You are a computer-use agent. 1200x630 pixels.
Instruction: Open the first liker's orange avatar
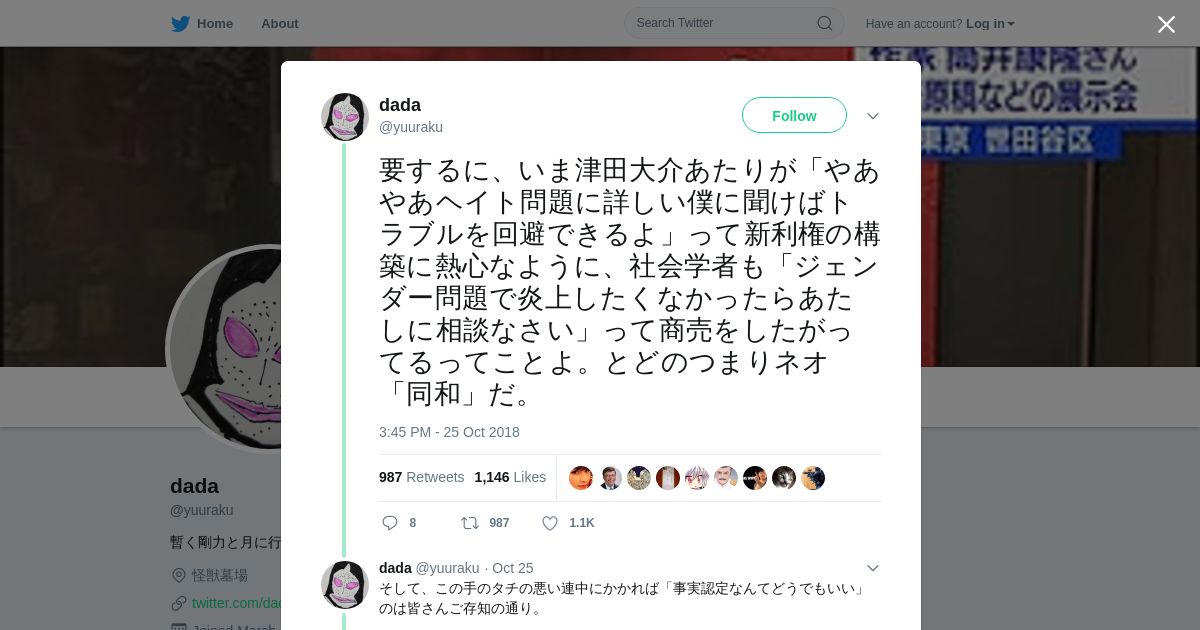pyautogui.click(x=581, y=478)
